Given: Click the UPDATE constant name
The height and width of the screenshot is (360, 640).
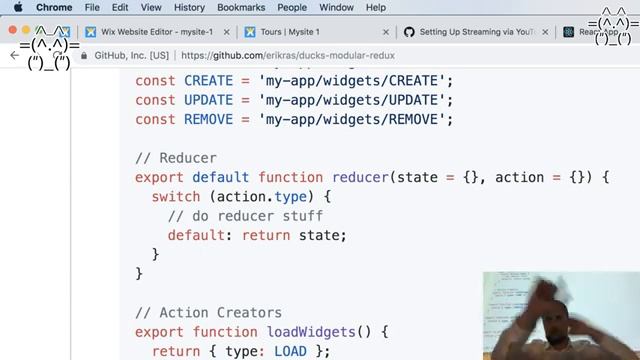Looking at the screenshot, I should [208, 100].
